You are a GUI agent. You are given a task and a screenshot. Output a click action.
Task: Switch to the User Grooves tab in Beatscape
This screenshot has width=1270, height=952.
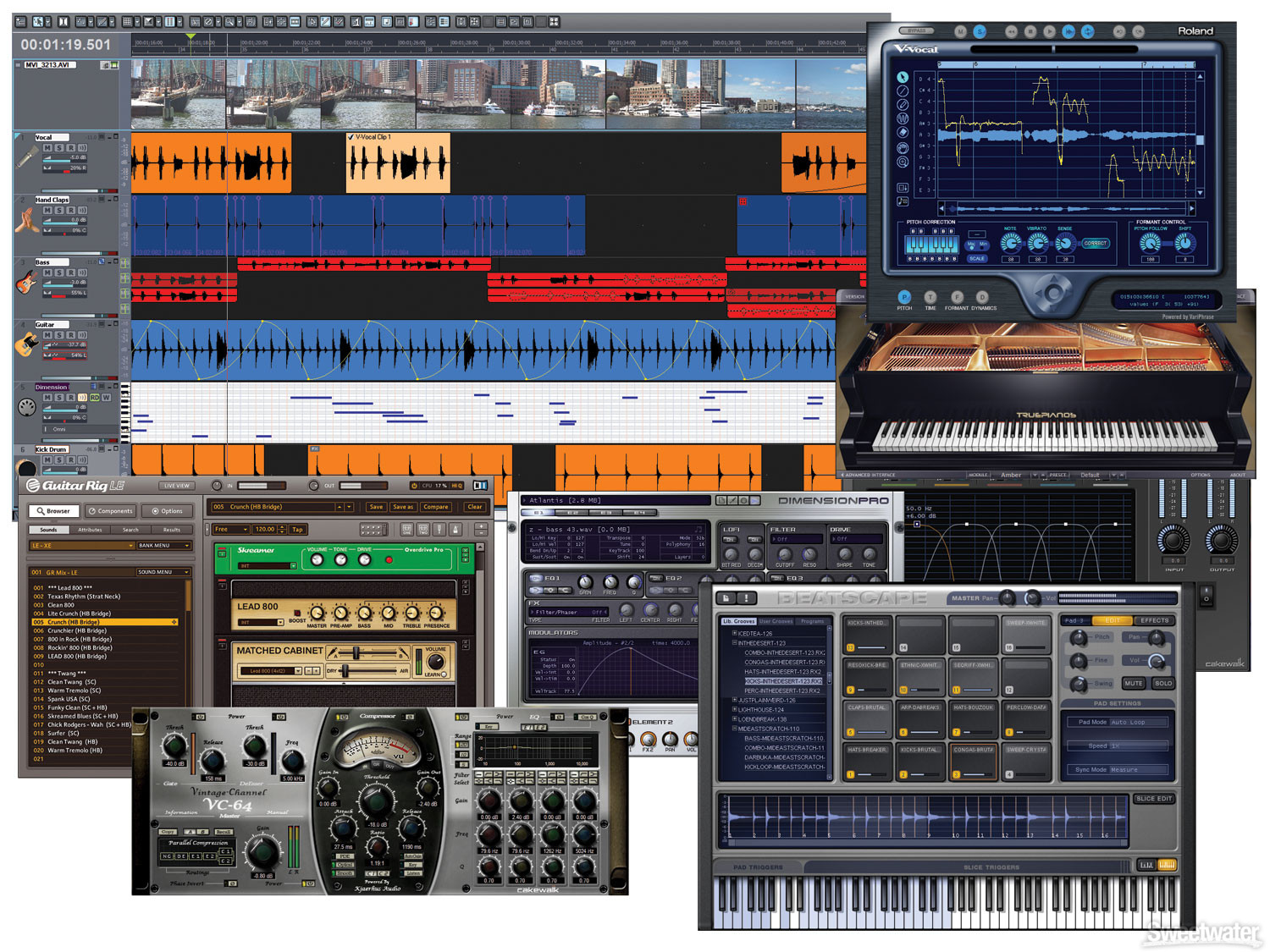click(x=776, y=622)
